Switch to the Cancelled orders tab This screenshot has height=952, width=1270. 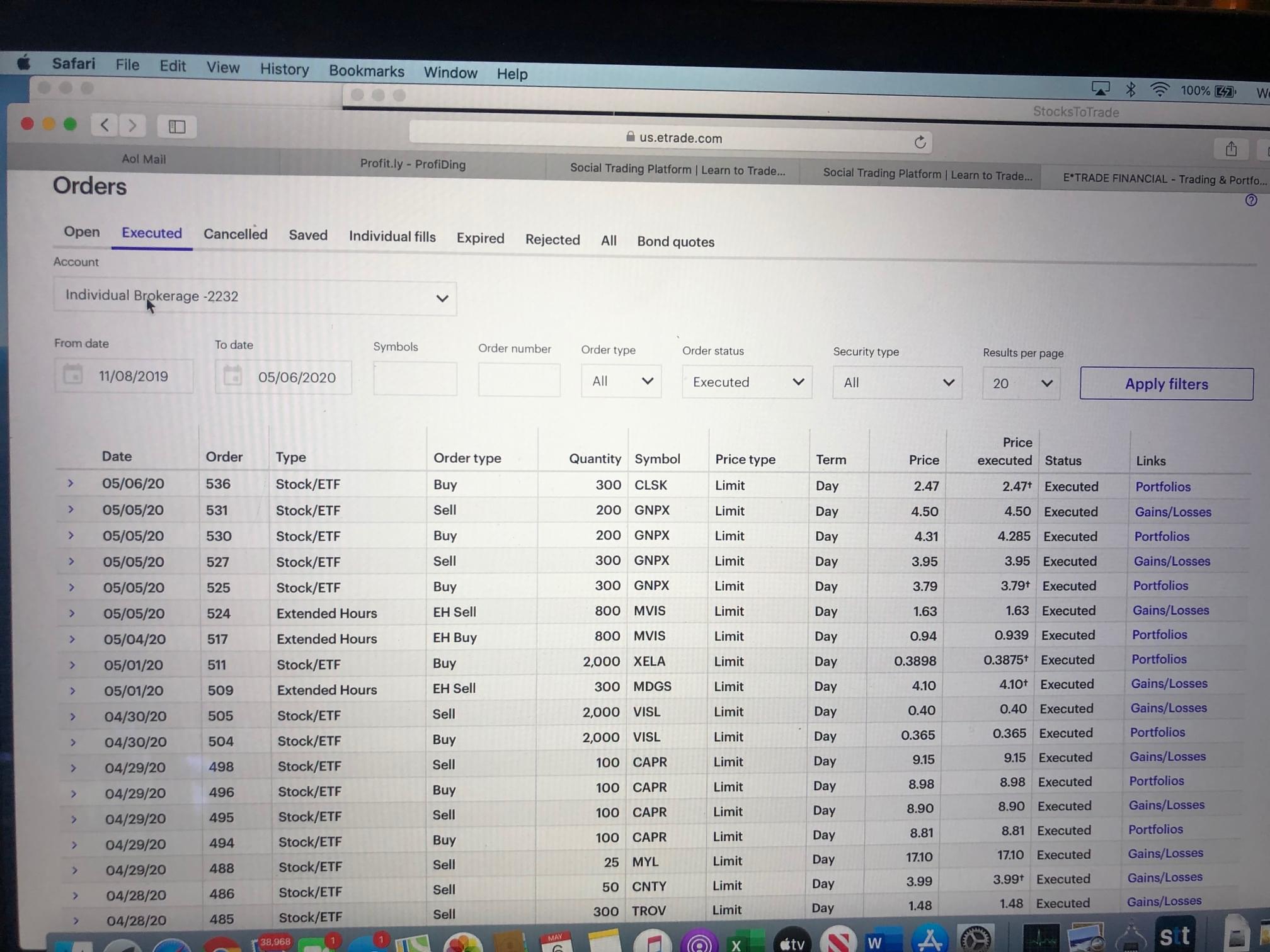235,234
